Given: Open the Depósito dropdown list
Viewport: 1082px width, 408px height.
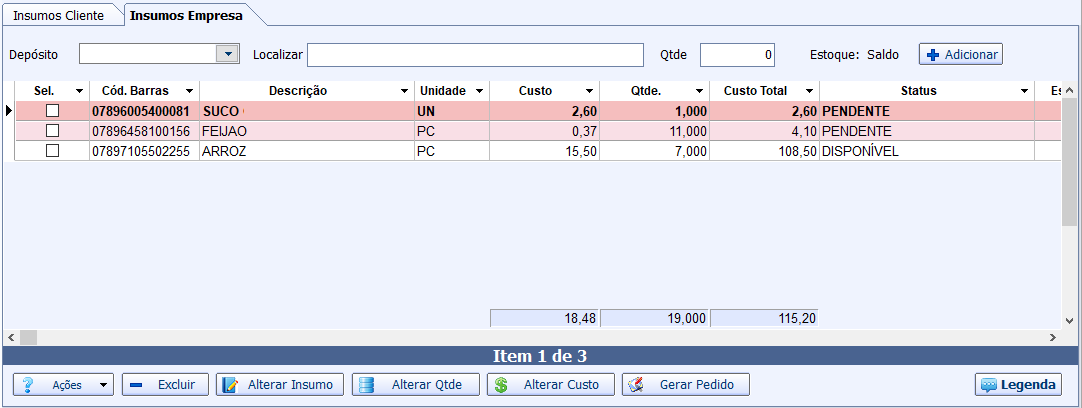Looking at the screenshot, I should pos(228,54).
